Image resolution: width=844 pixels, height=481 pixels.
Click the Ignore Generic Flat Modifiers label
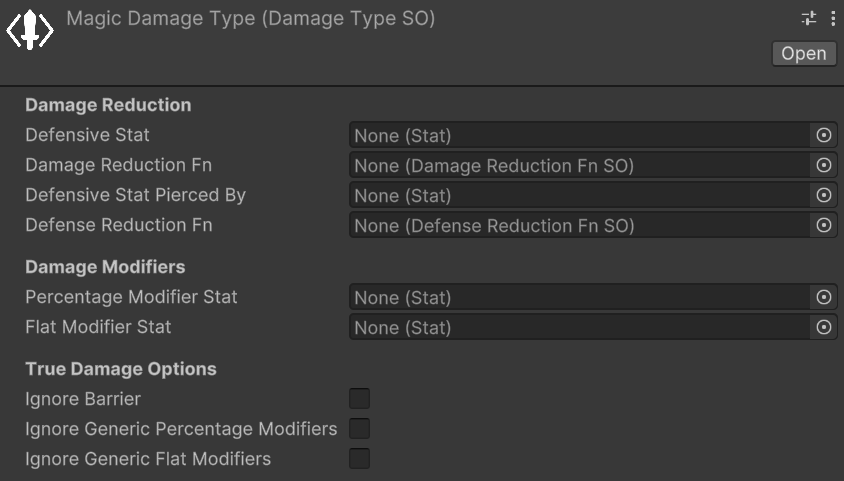pos(148,459)
